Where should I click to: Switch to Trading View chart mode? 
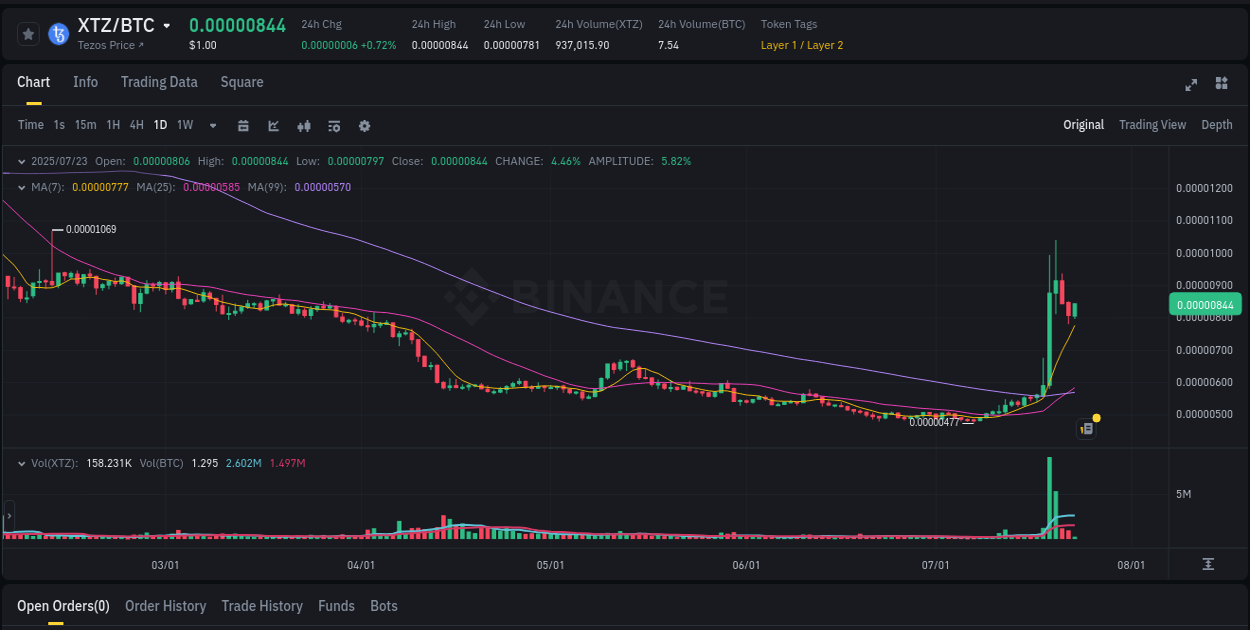pyautogui.click(x=1152, y=124)
